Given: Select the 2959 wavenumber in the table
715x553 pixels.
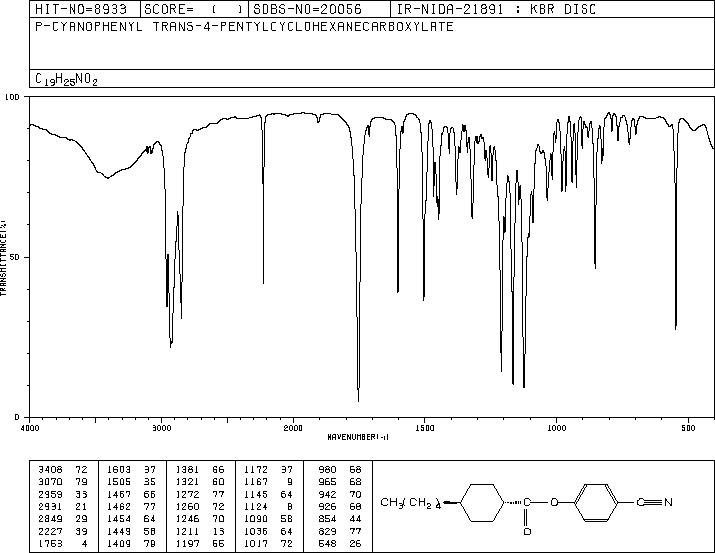Looking at the screenshot, I should 50,494.
